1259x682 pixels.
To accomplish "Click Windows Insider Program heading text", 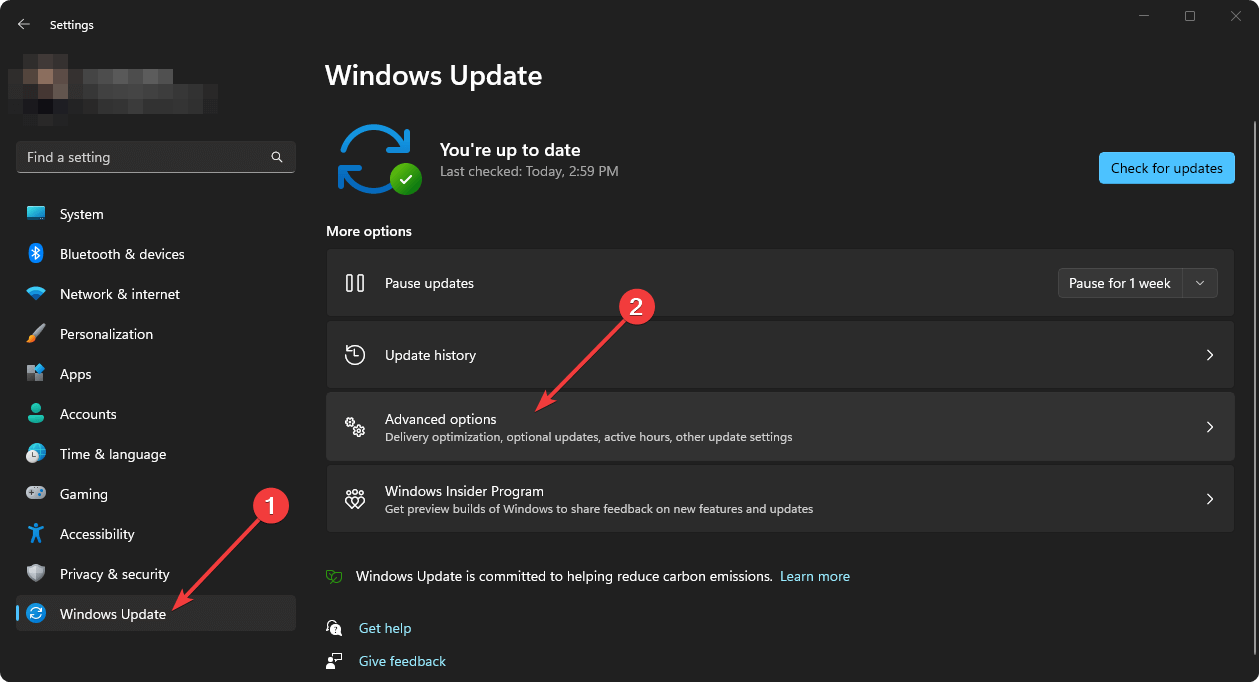I will [x=464, y=491].
